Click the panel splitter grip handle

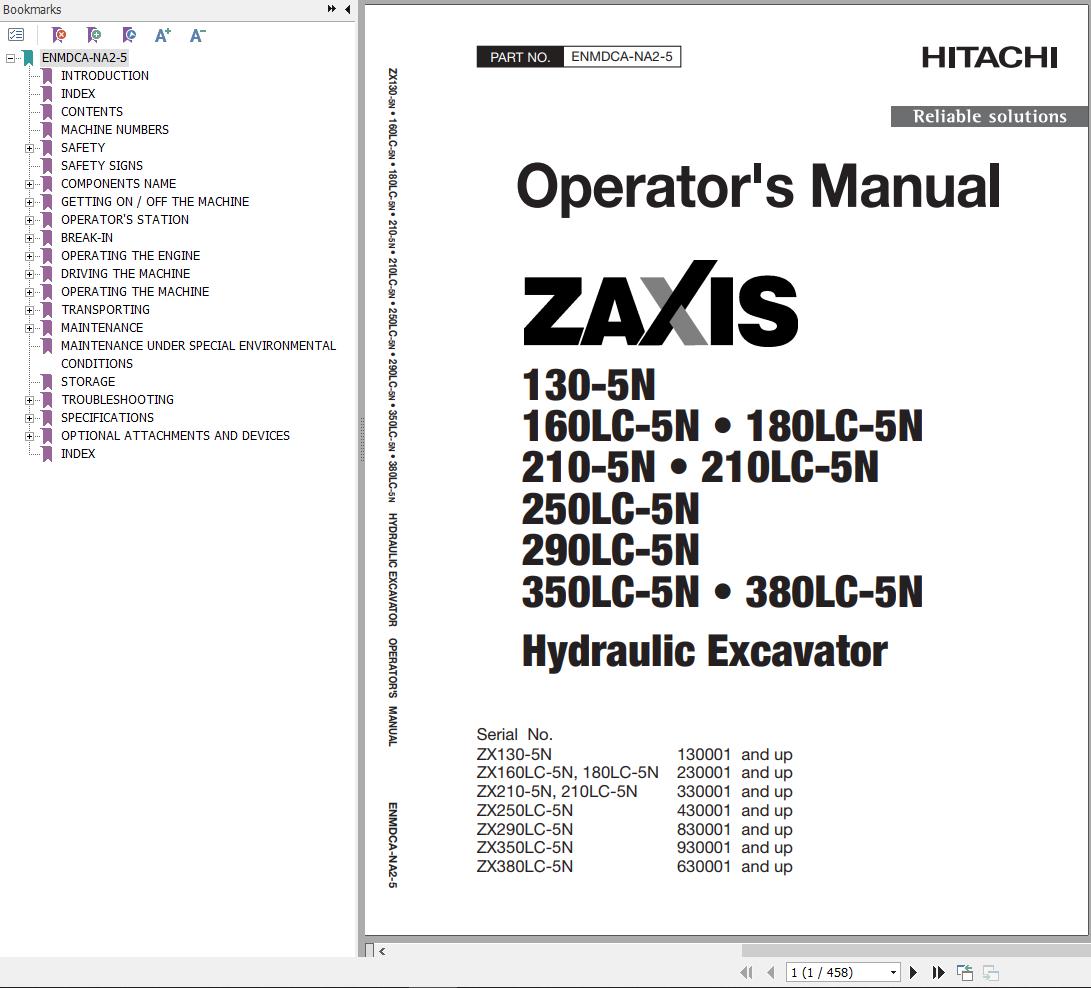[x=362, y=439]
